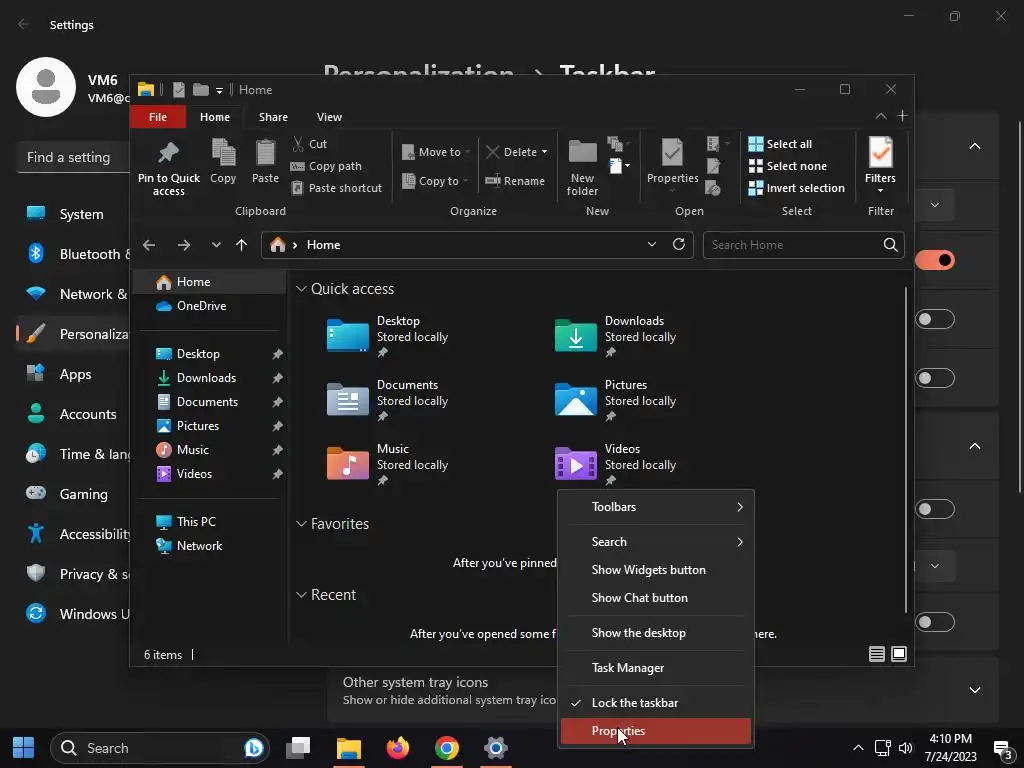Viewport: 1024px width, 768px height.
Task: Collapse the Quick access section
Action: (301, 289)
